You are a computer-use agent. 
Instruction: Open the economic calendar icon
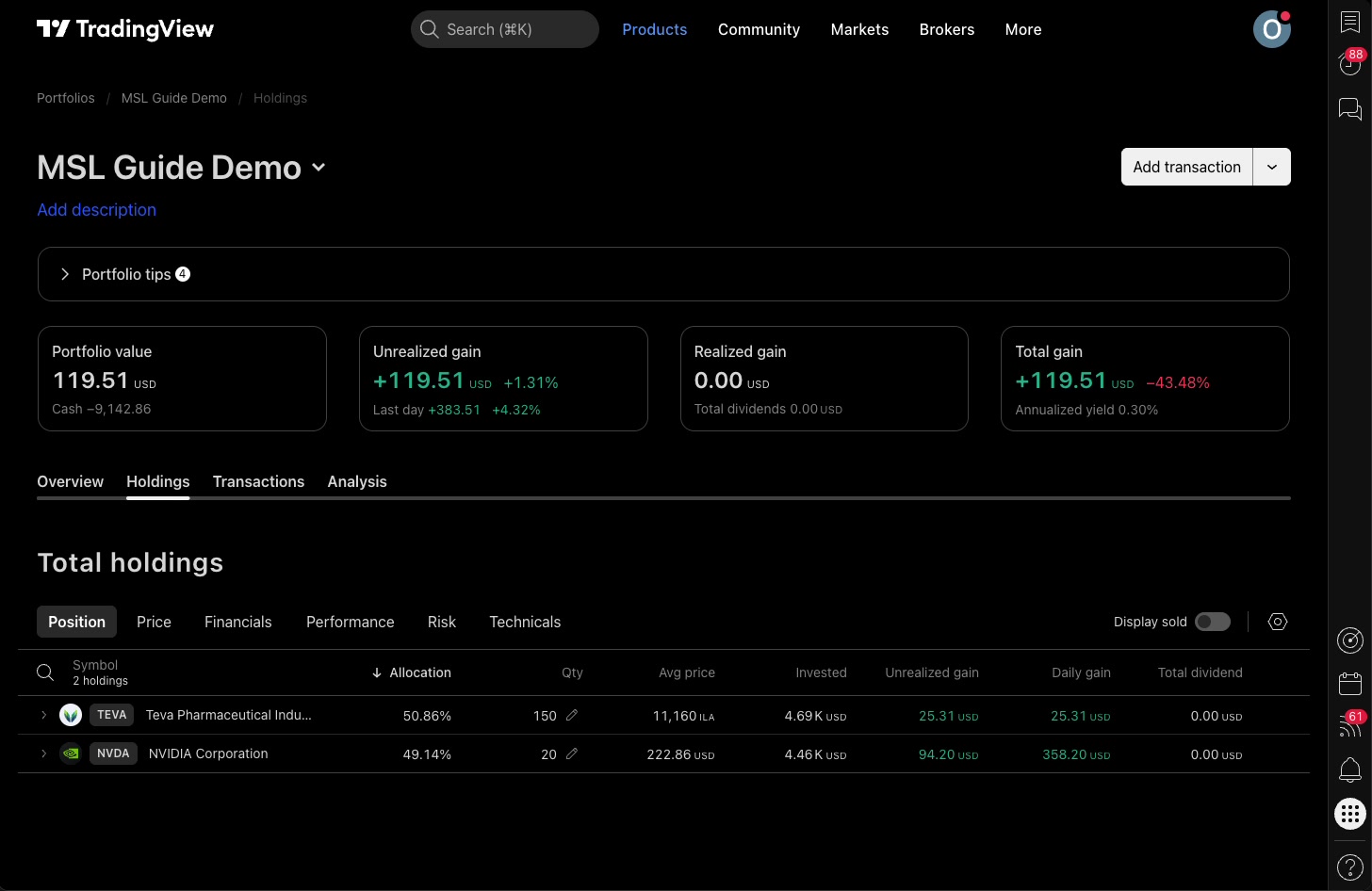(1350, 683)
